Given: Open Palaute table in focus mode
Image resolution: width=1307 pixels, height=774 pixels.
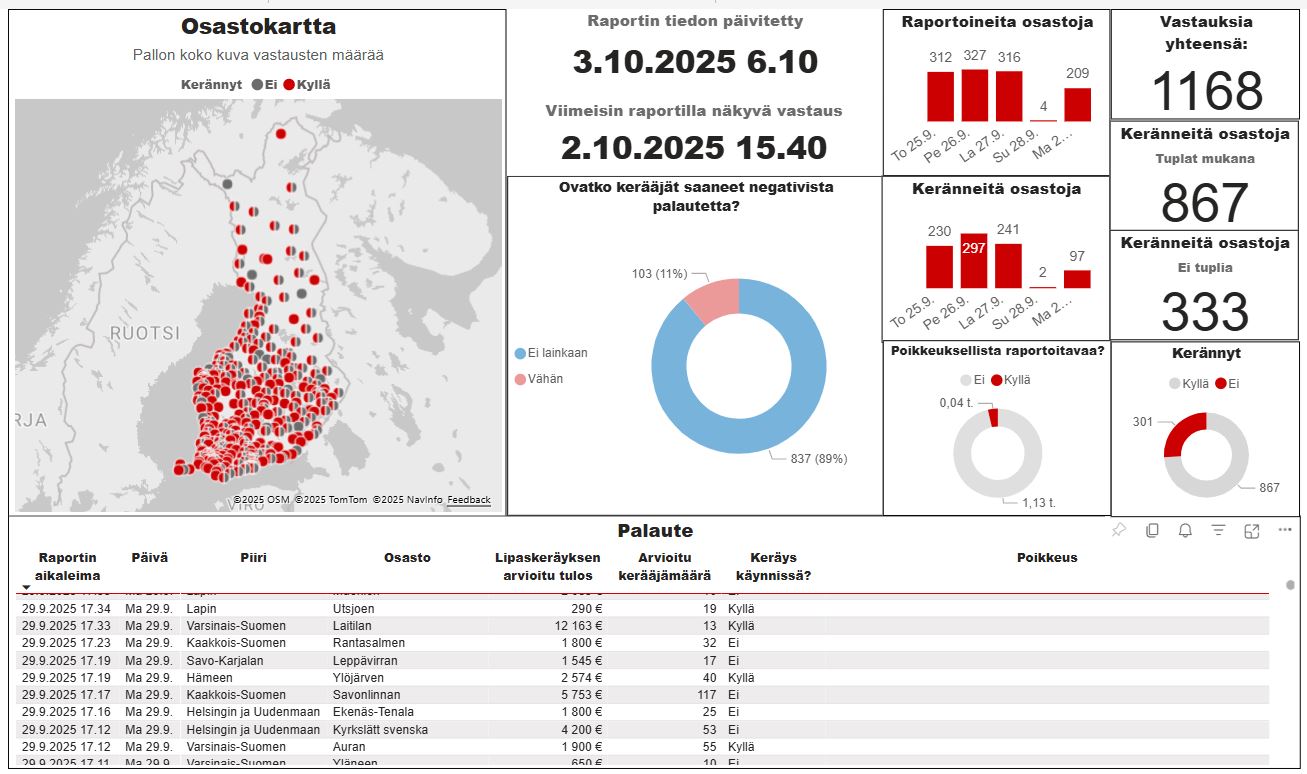Looking at the screenshot, I should [1251, 531].
